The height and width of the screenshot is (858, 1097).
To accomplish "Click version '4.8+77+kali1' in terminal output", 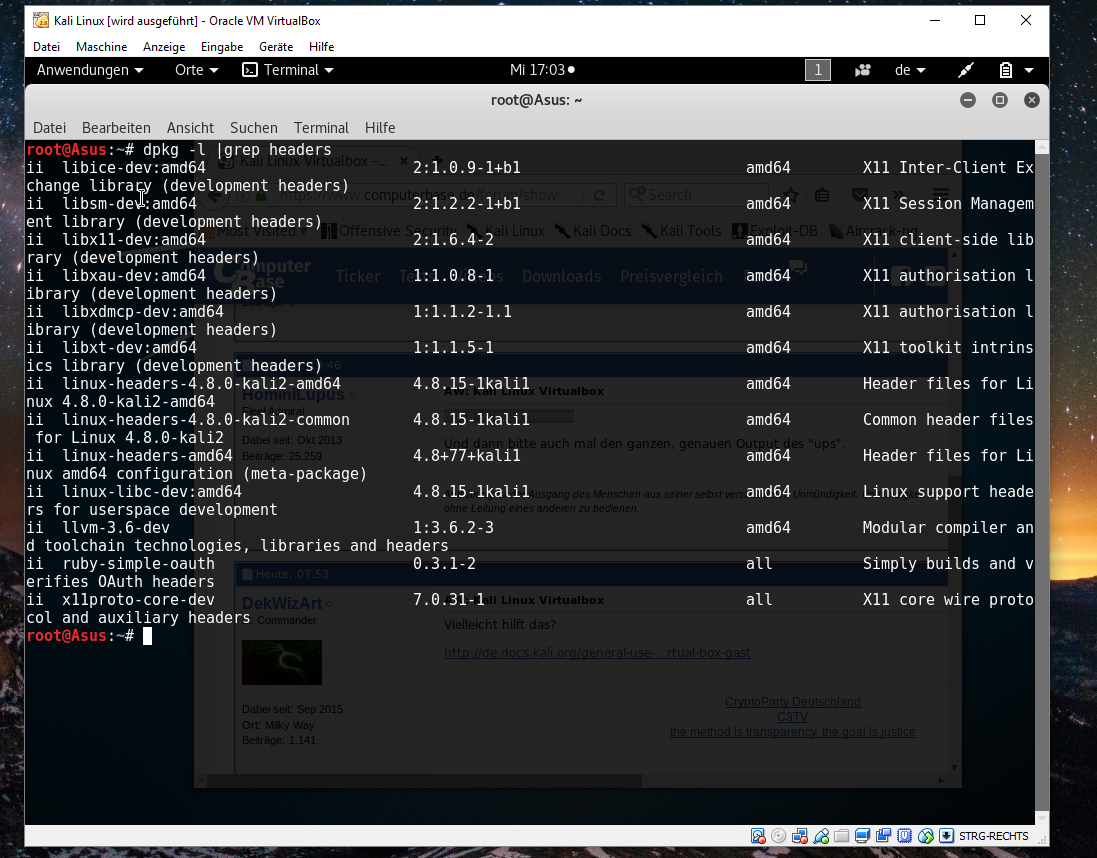I will (x=467, y=456).
